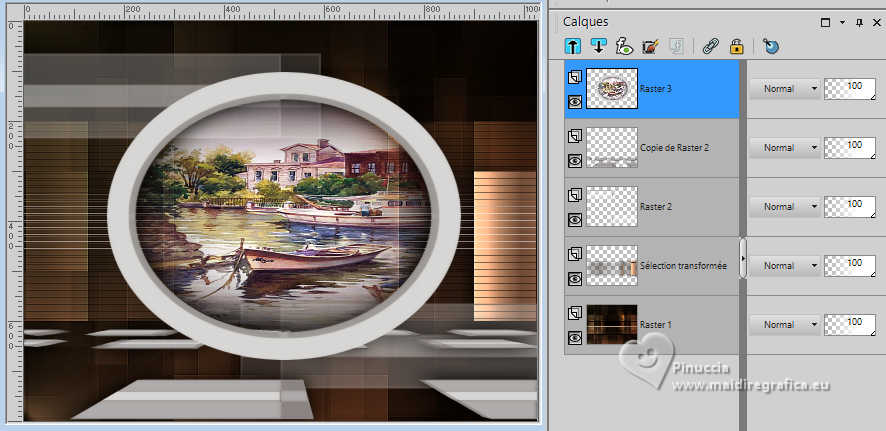Select the layer named Raster 2
The width and height of the screenshot is (886, 431).
(655, 207)
